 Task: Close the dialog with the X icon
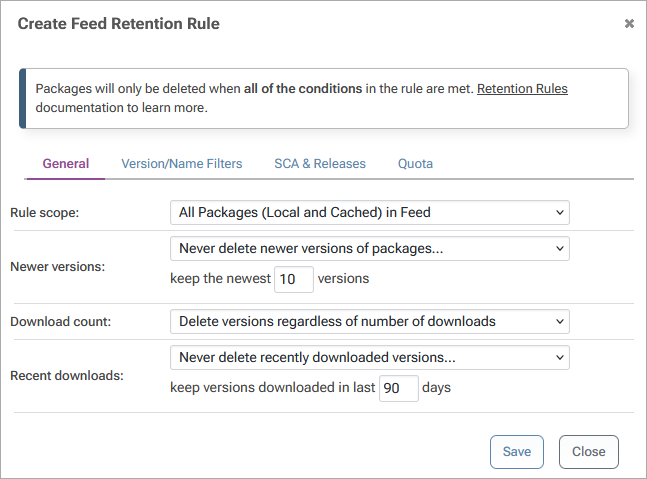[629, 23]
